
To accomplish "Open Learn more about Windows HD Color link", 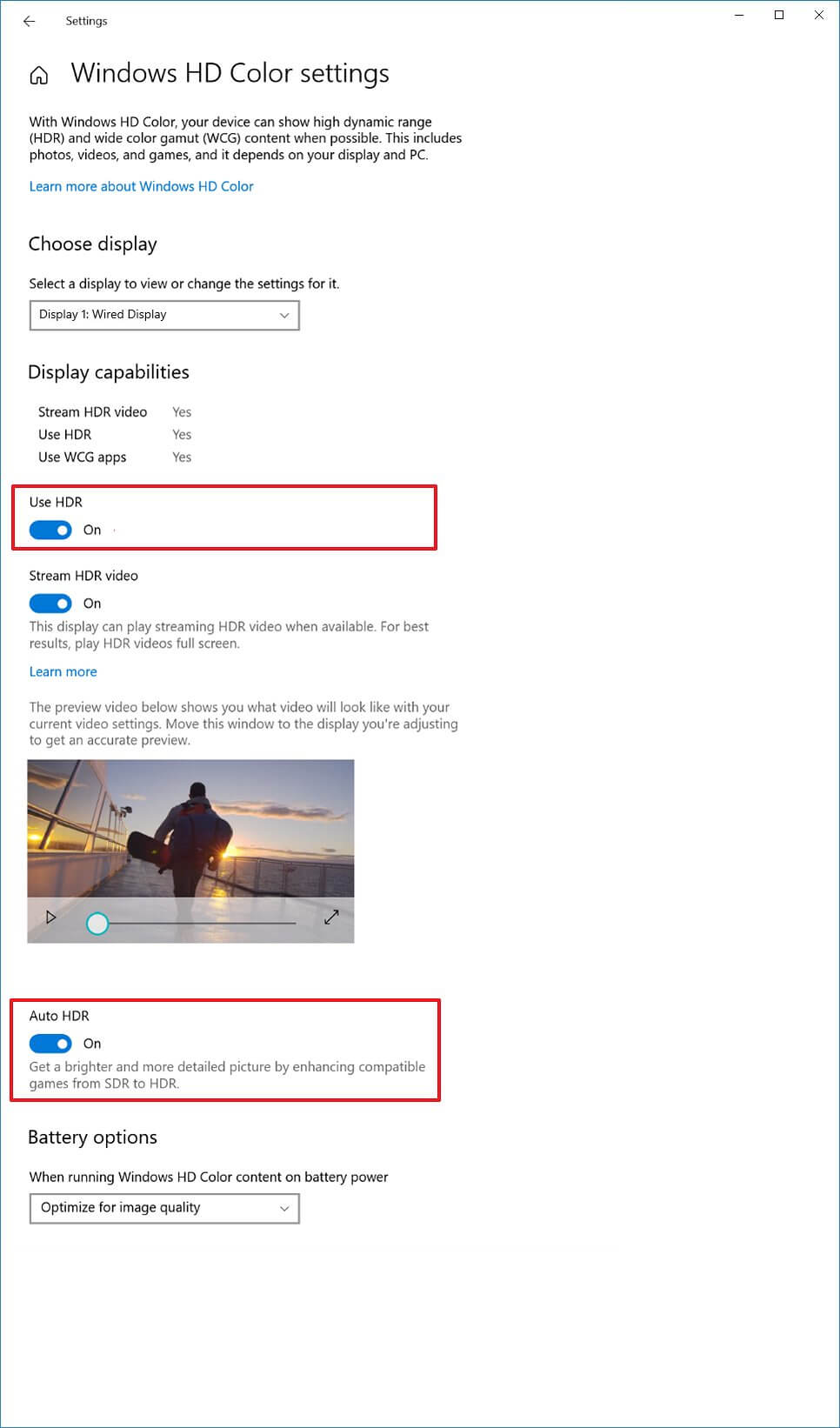I will (x=142, y=186).
